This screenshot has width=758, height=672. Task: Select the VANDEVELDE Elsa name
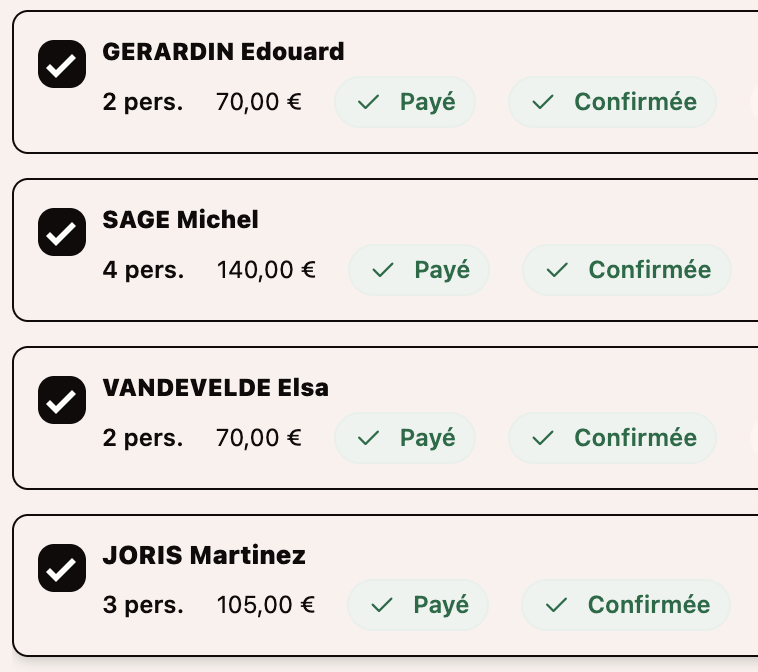(215, 388)
